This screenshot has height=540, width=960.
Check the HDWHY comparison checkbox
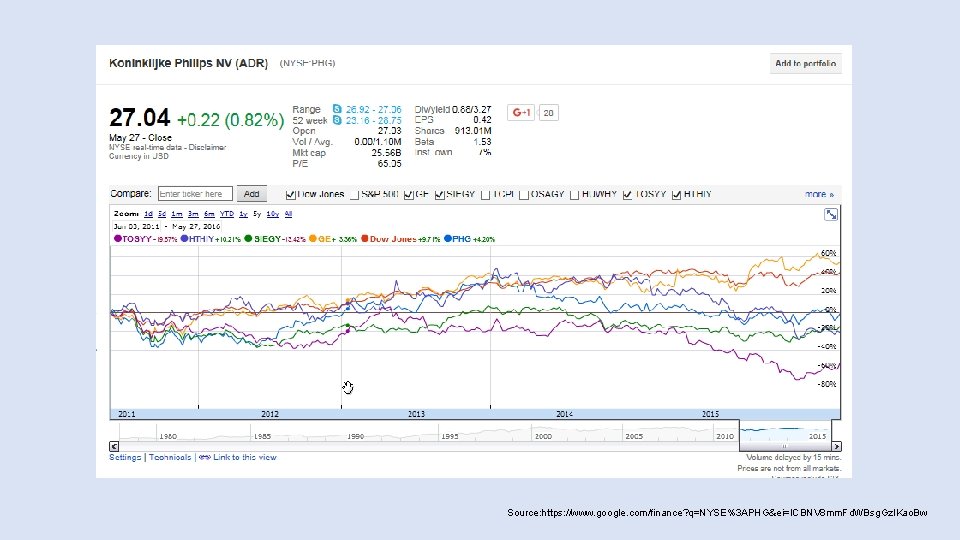(574, 195)
